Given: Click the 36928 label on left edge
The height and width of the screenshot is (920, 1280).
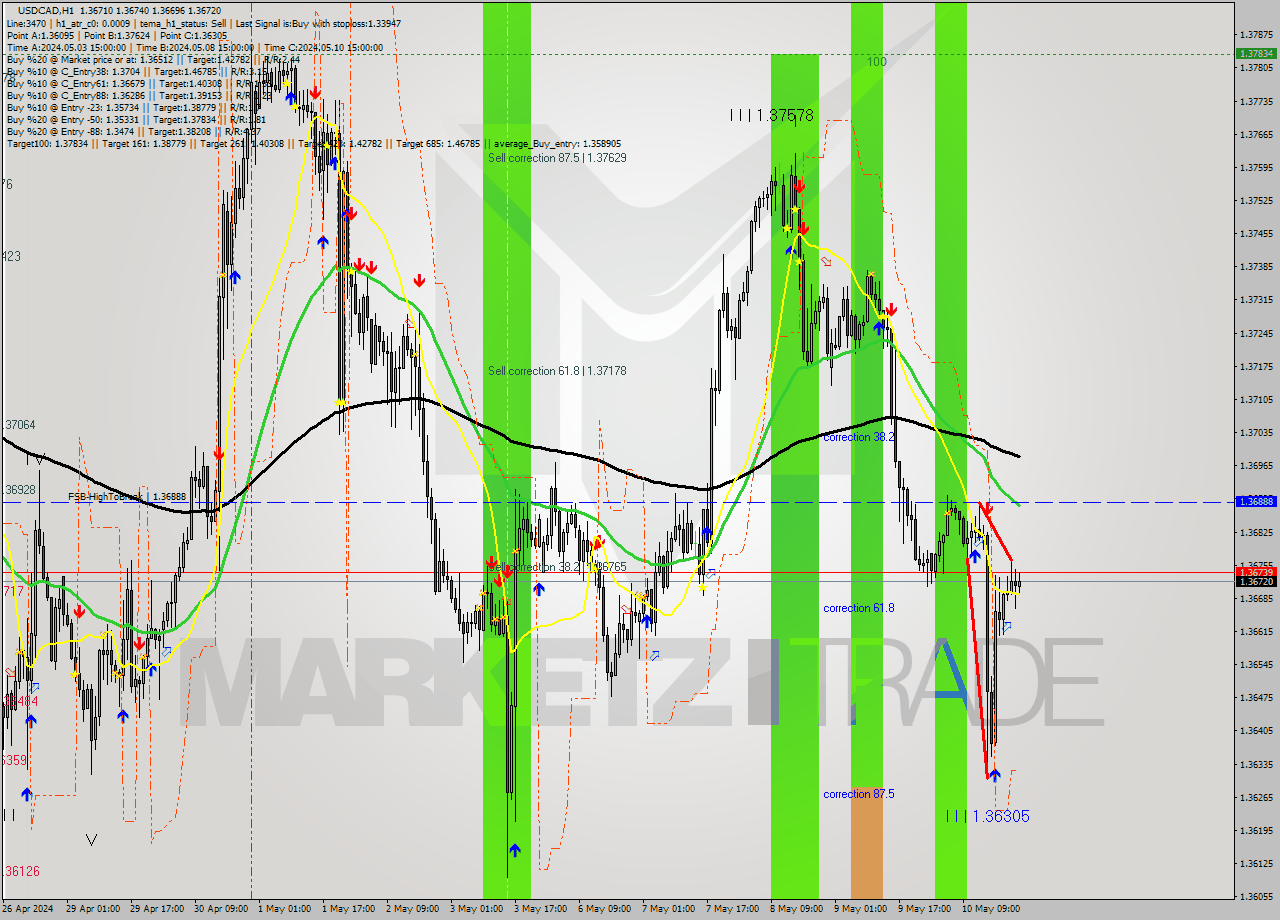Looking at the screenshot, I should click(19, 490).
